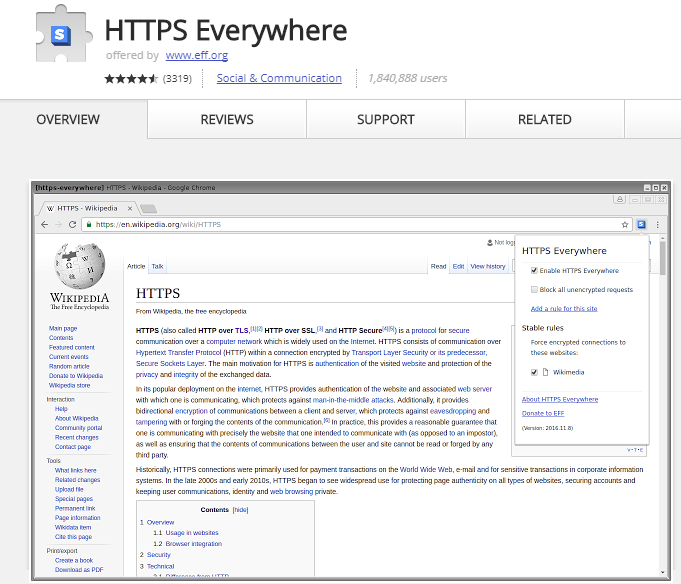Open the Chrome three-dot menu
The width and height of the screenshot is (681, 584).
[x=658, y=224]
